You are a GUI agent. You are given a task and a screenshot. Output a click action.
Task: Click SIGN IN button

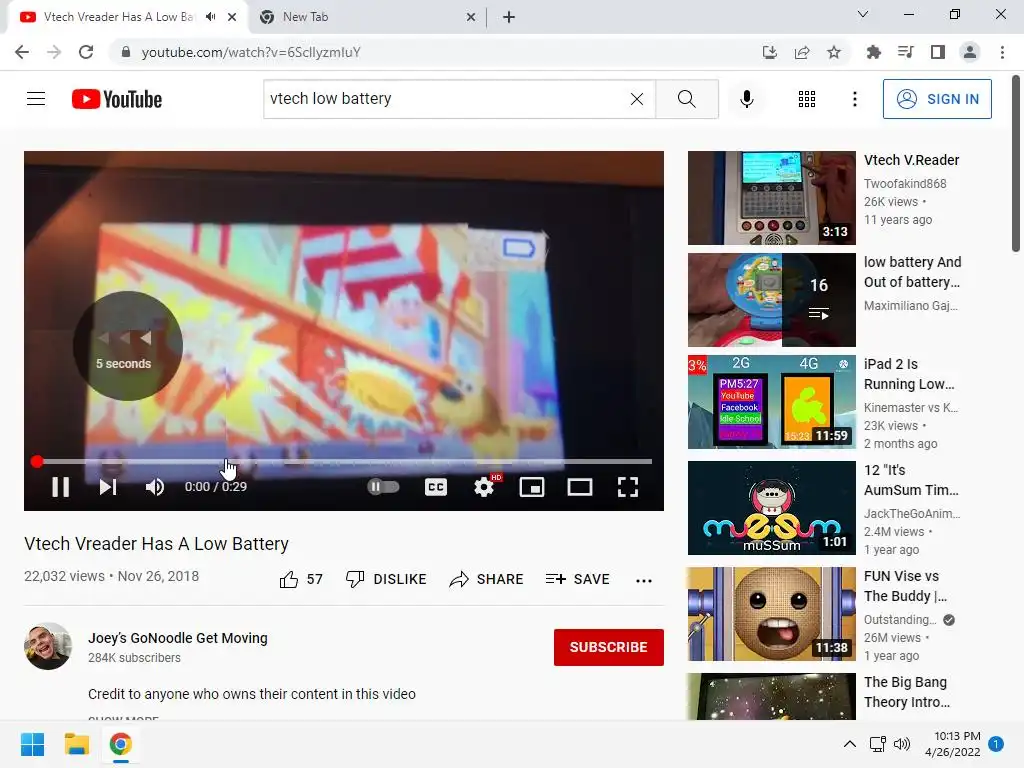[x=937, y=99]
